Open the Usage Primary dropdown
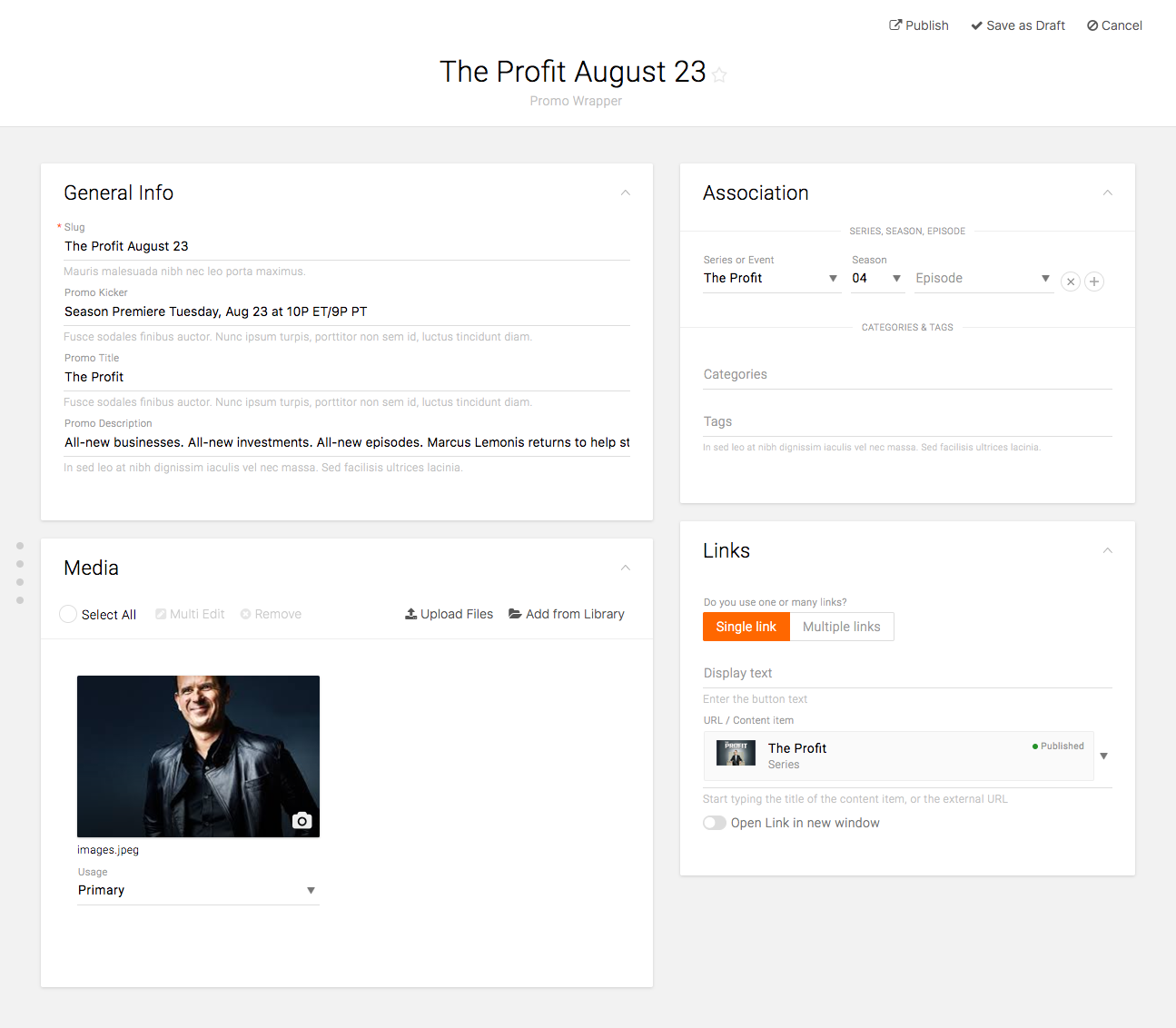The image size is (1176, 1028). [x=197, y=890]
